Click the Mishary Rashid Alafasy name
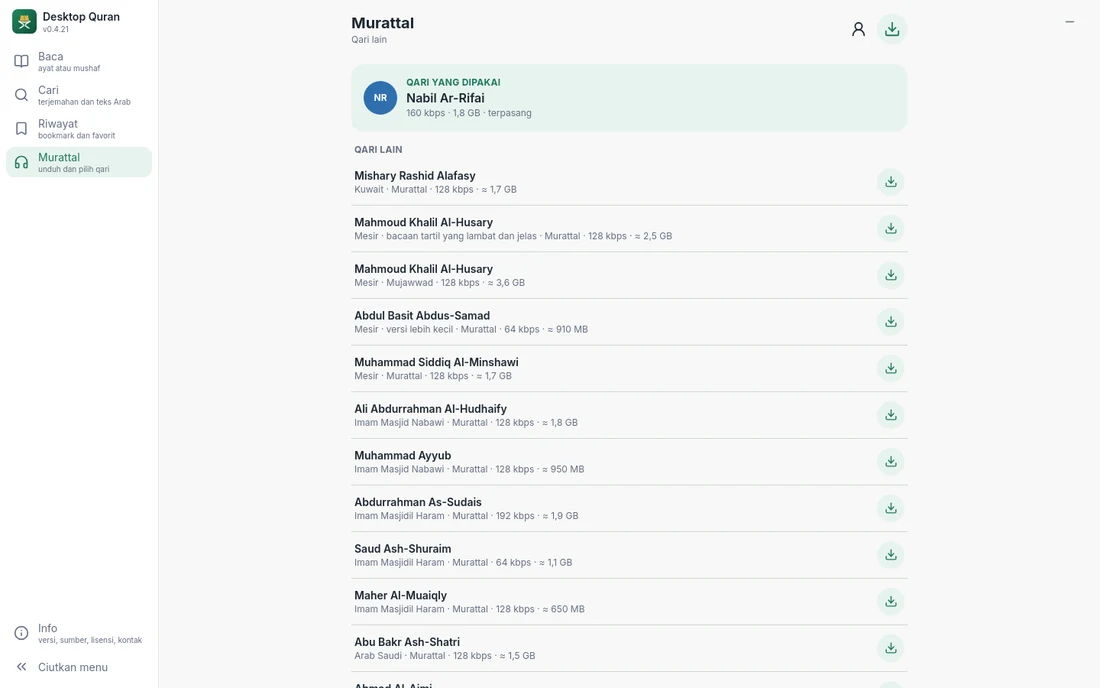1100x688 pixels. click(x=415, y=176)
